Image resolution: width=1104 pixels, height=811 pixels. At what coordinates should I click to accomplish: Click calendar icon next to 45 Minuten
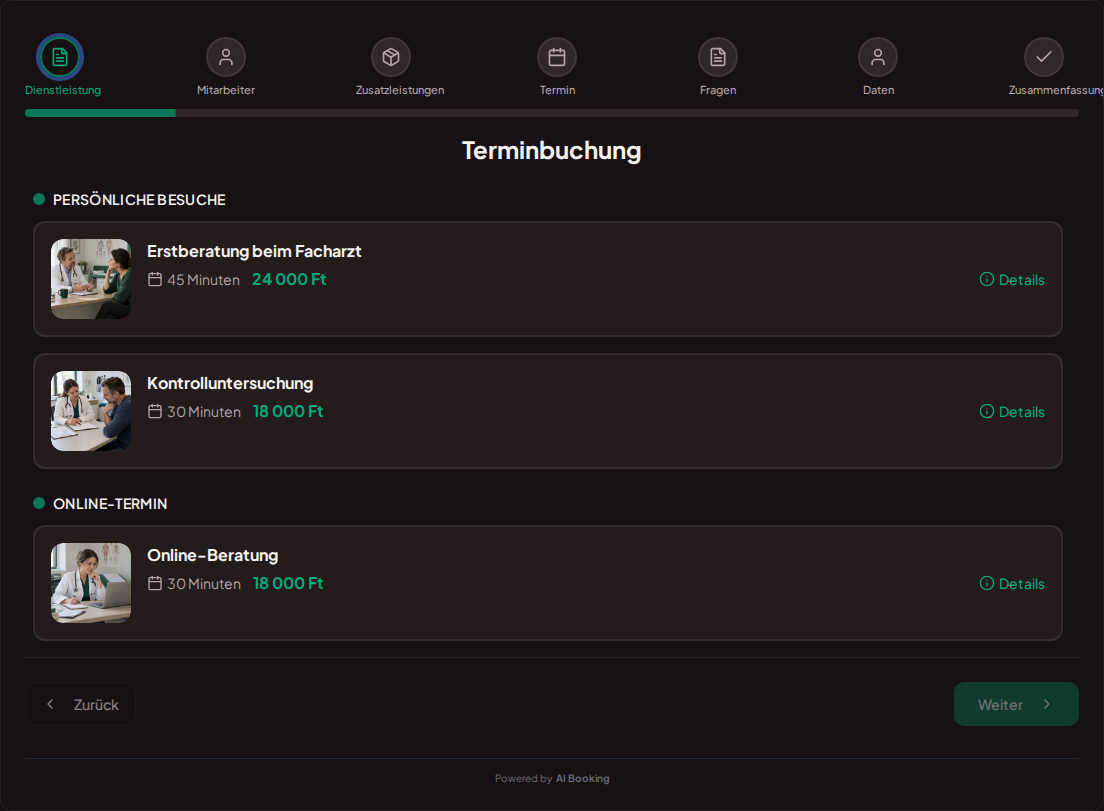click(x=155, y=279)
